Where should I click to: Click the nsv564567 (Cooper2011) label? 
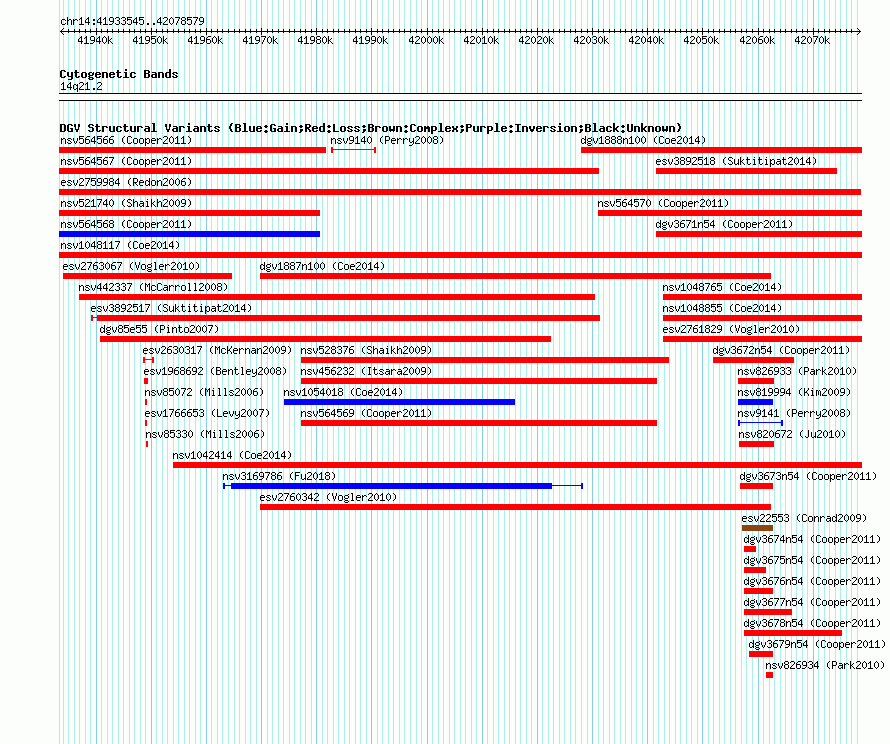click(x=126, y=161)
